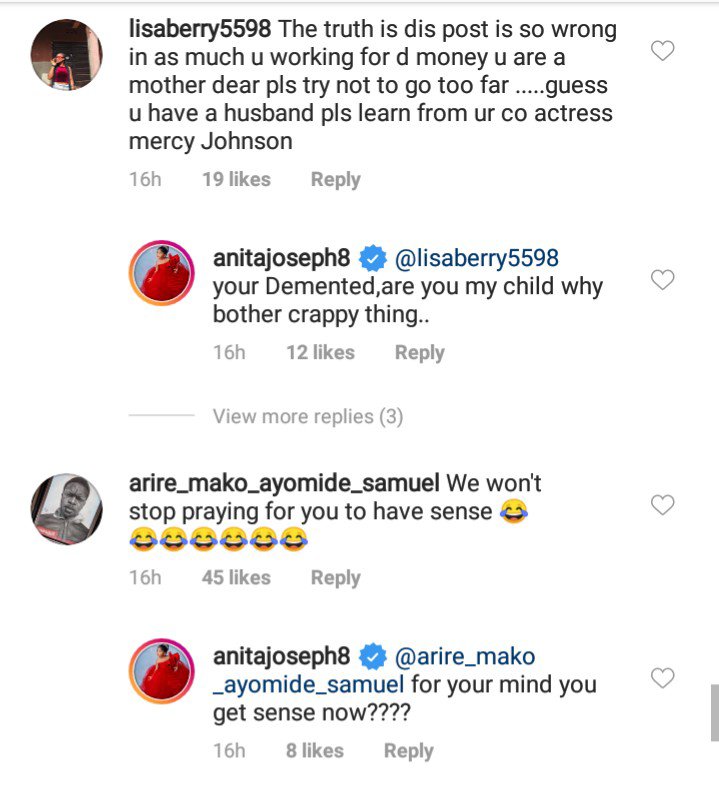
Task: View the 19 likes on lisaberry5598's comment
Action: pyautogui.click(x=236, y=180)
